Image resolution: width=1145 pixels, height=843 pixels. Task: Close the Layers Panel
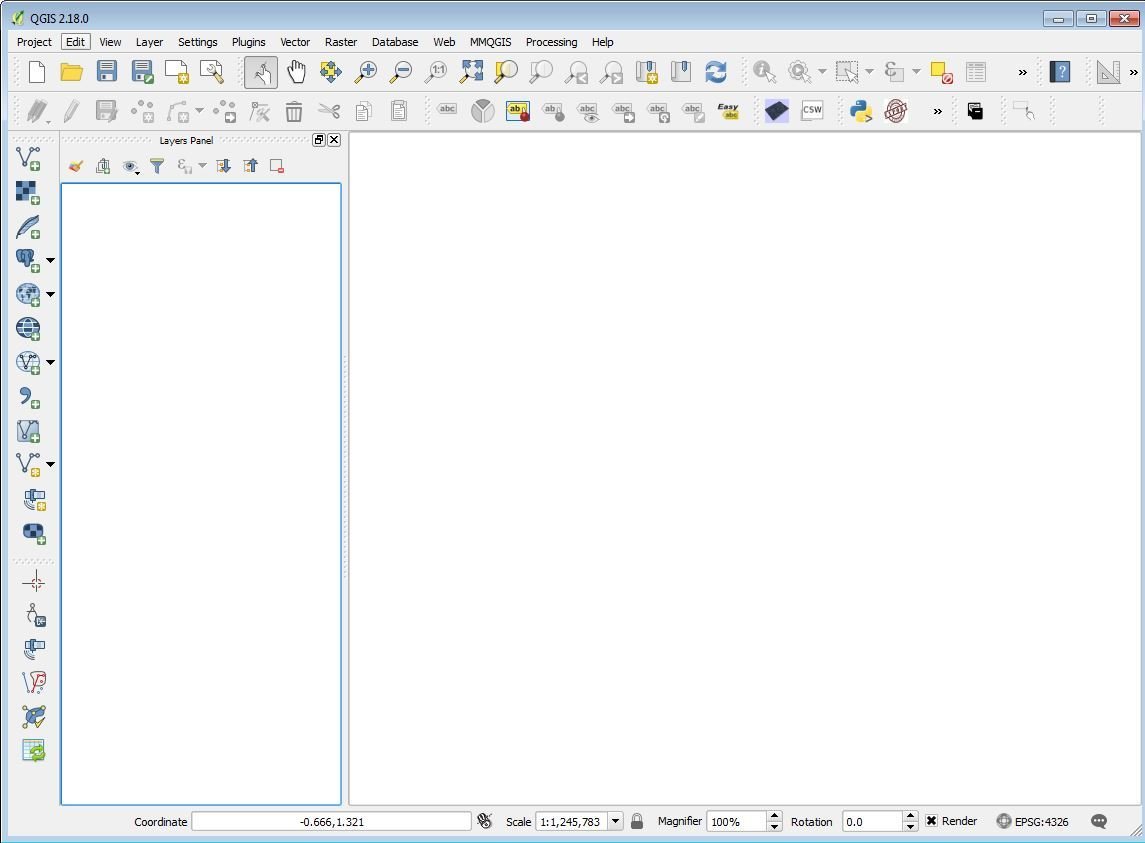tap(334, 140)
